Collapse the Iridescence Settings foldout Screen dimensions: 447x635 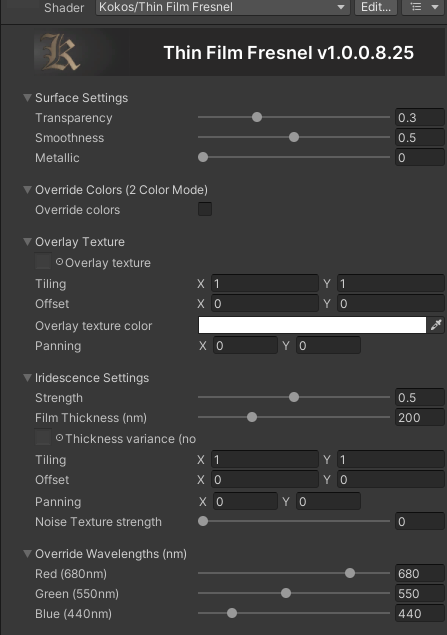[28, 377]
